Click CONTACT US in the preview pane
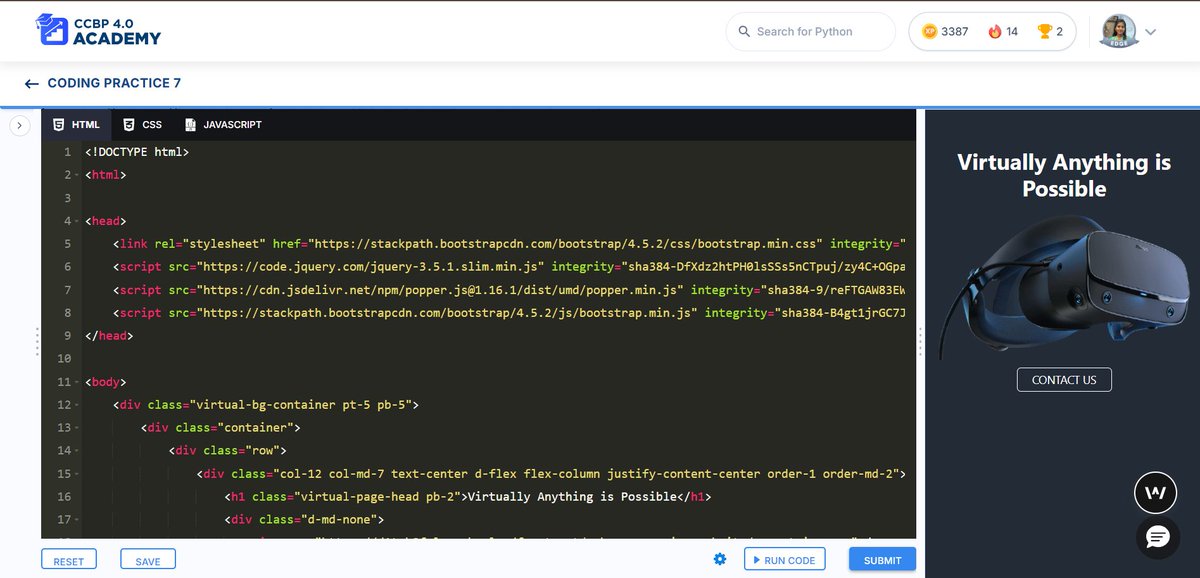The height and width of the screenshot is (578, 1200). 1064,380
